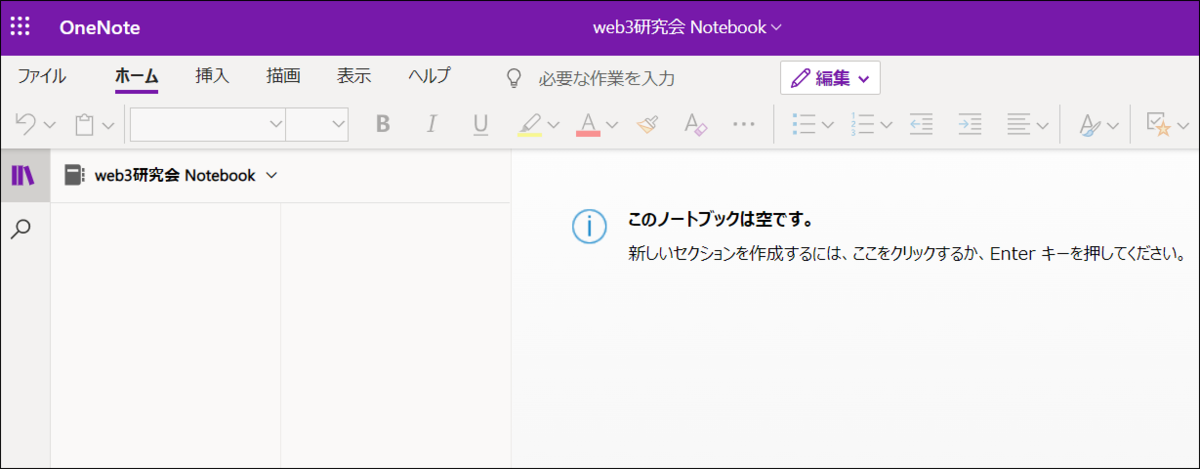Expand the paragraph alignment arrow

click(1042, 125)
